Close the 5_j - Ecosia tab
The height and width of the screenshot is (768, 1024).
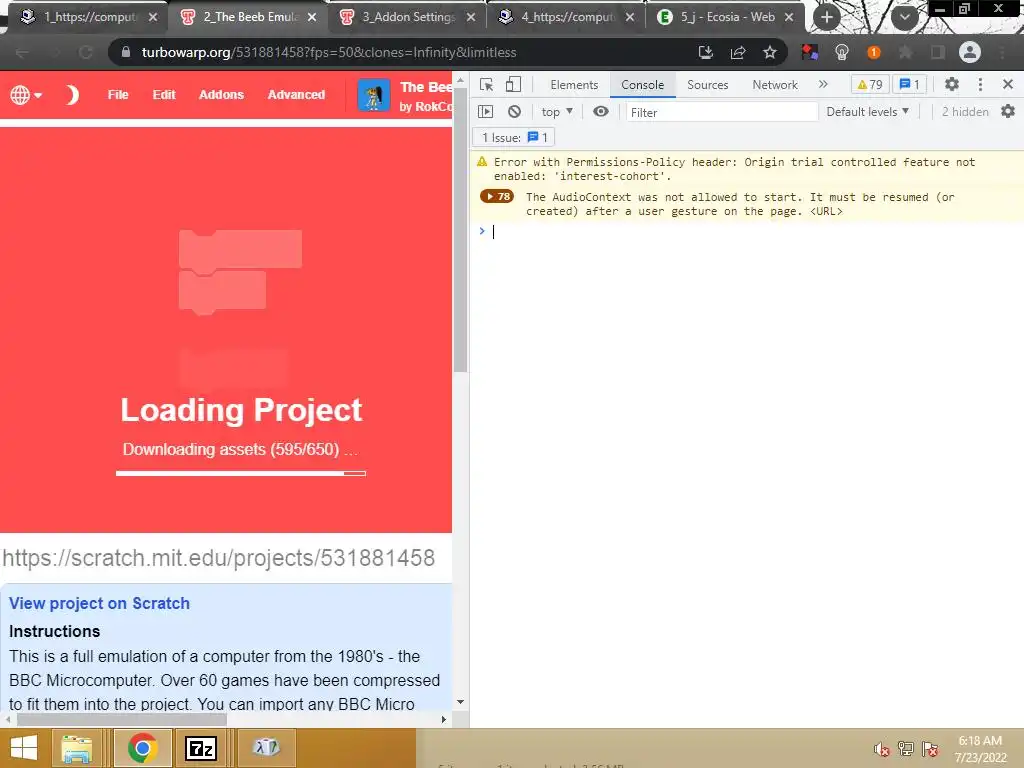pos(789,17)
